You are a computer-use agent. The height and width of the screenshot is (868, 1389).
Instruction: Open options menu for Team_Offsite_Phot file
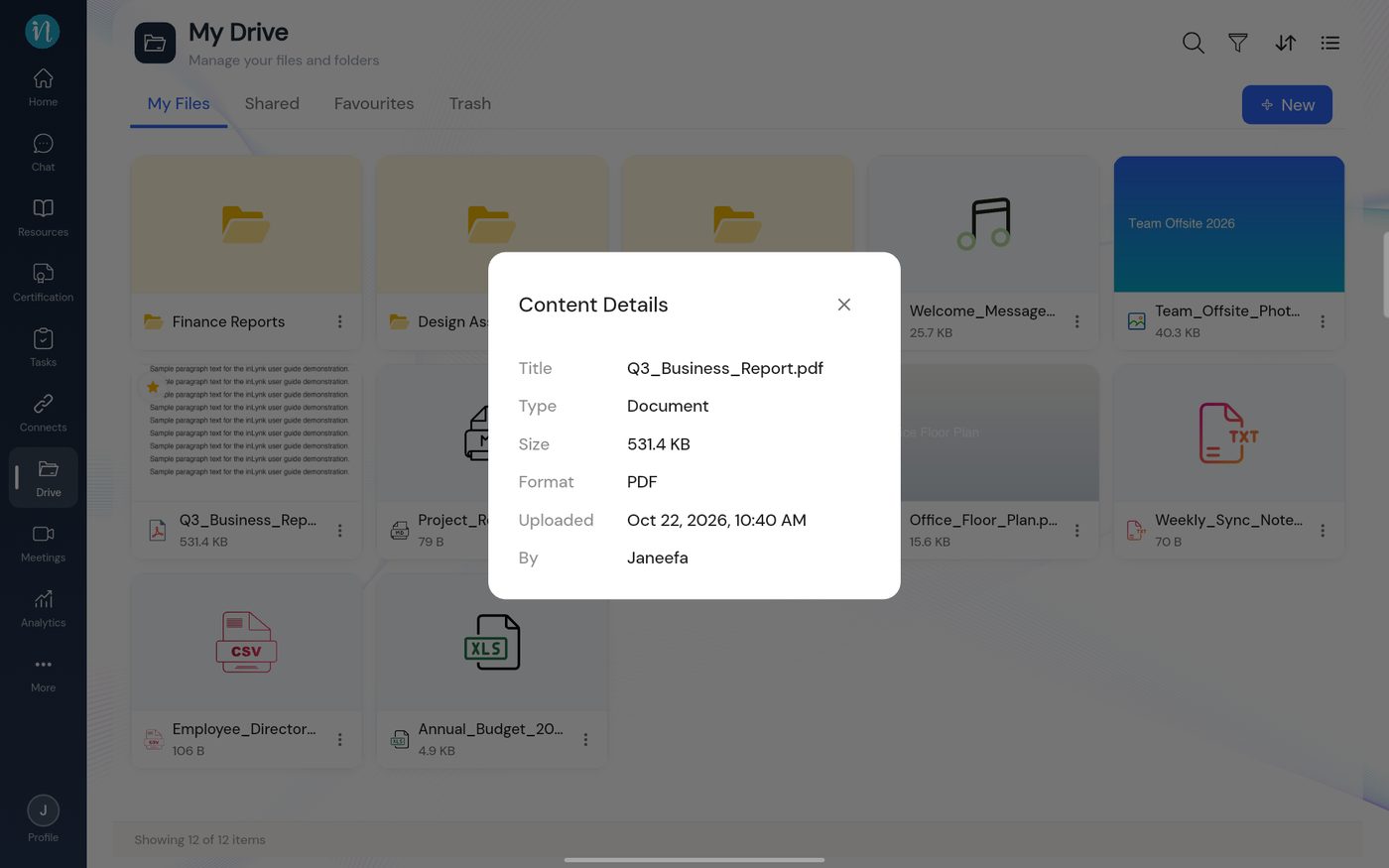(x=1323, y=321)
